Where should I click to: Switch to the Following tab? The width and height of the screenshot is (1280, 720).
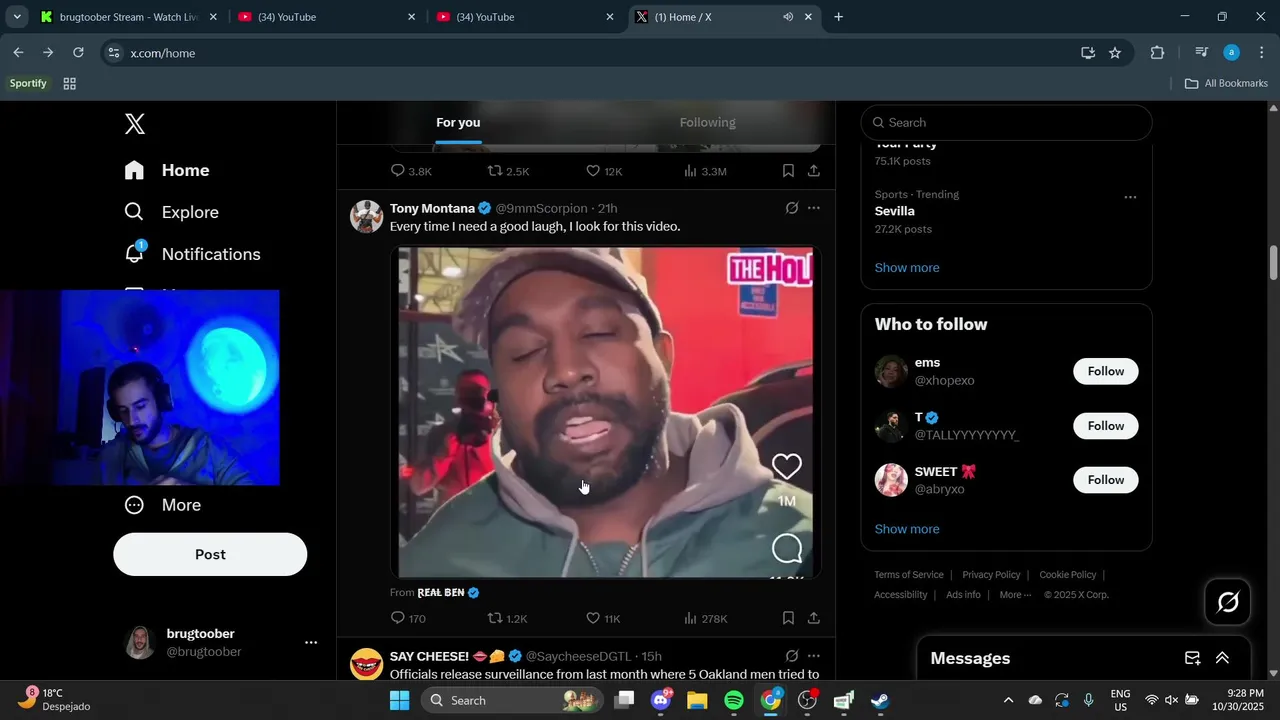(708, 122)
